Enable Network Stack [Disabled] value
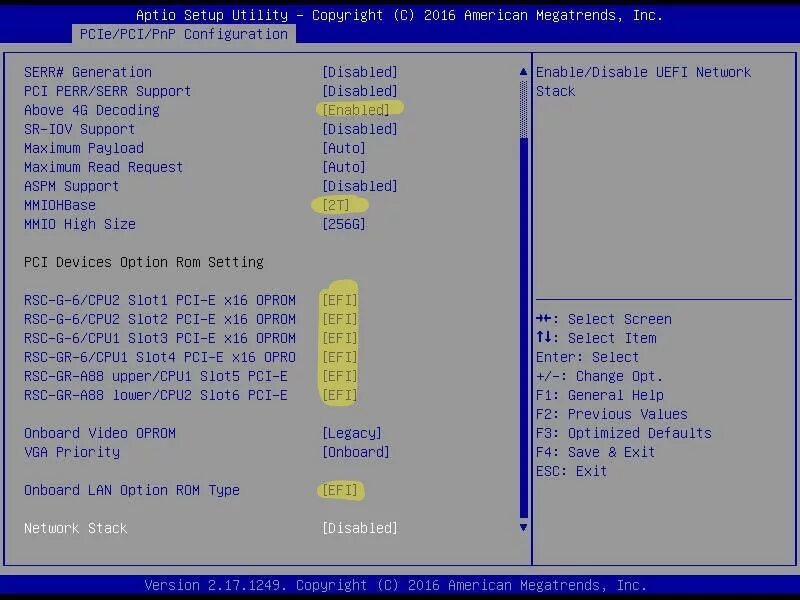This screenshot has width=800, height=600. click(360, 528)
